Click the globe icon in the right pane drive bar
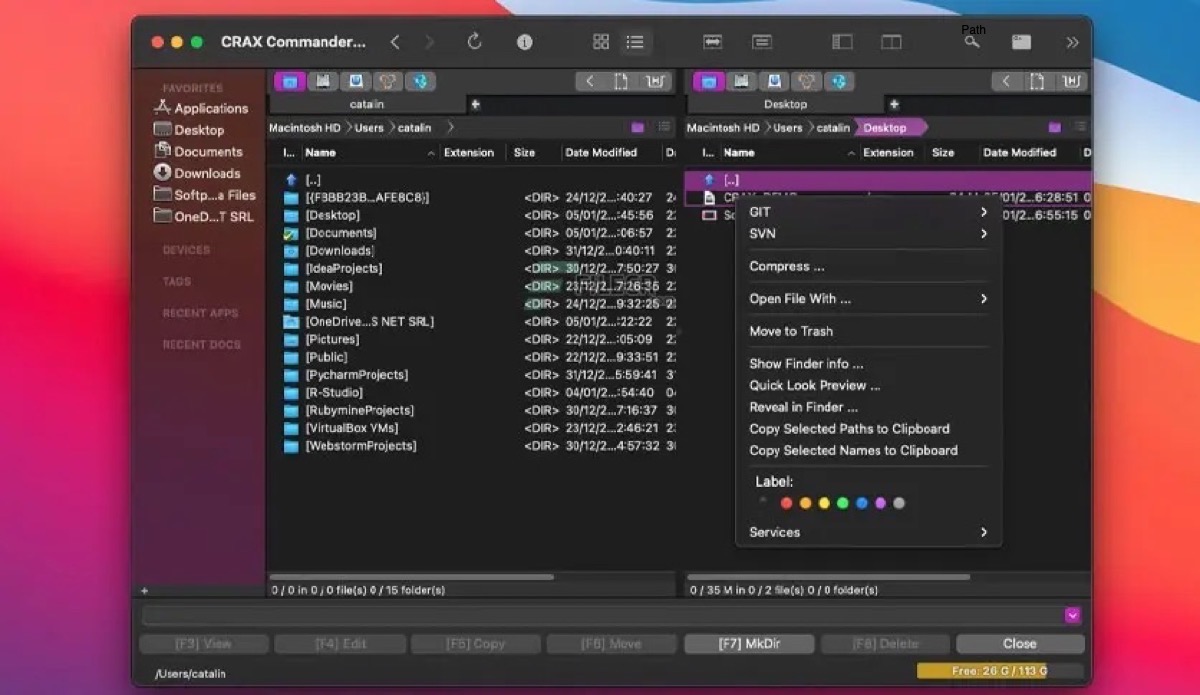The image size is (1200, 695). click(840, 81)
